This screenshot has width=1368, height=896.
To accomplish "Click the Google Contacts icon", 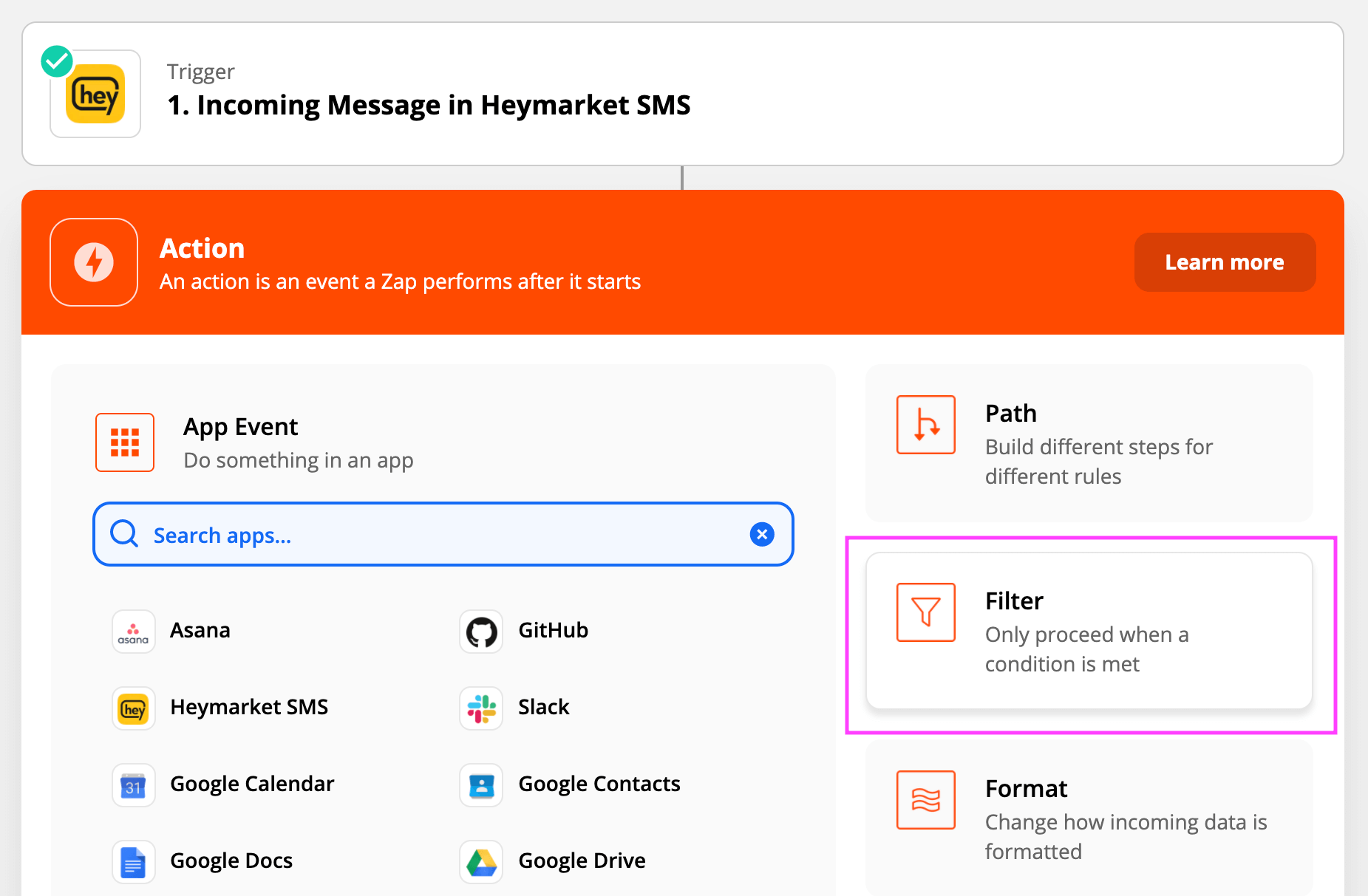I will click(x=481, y=785).
